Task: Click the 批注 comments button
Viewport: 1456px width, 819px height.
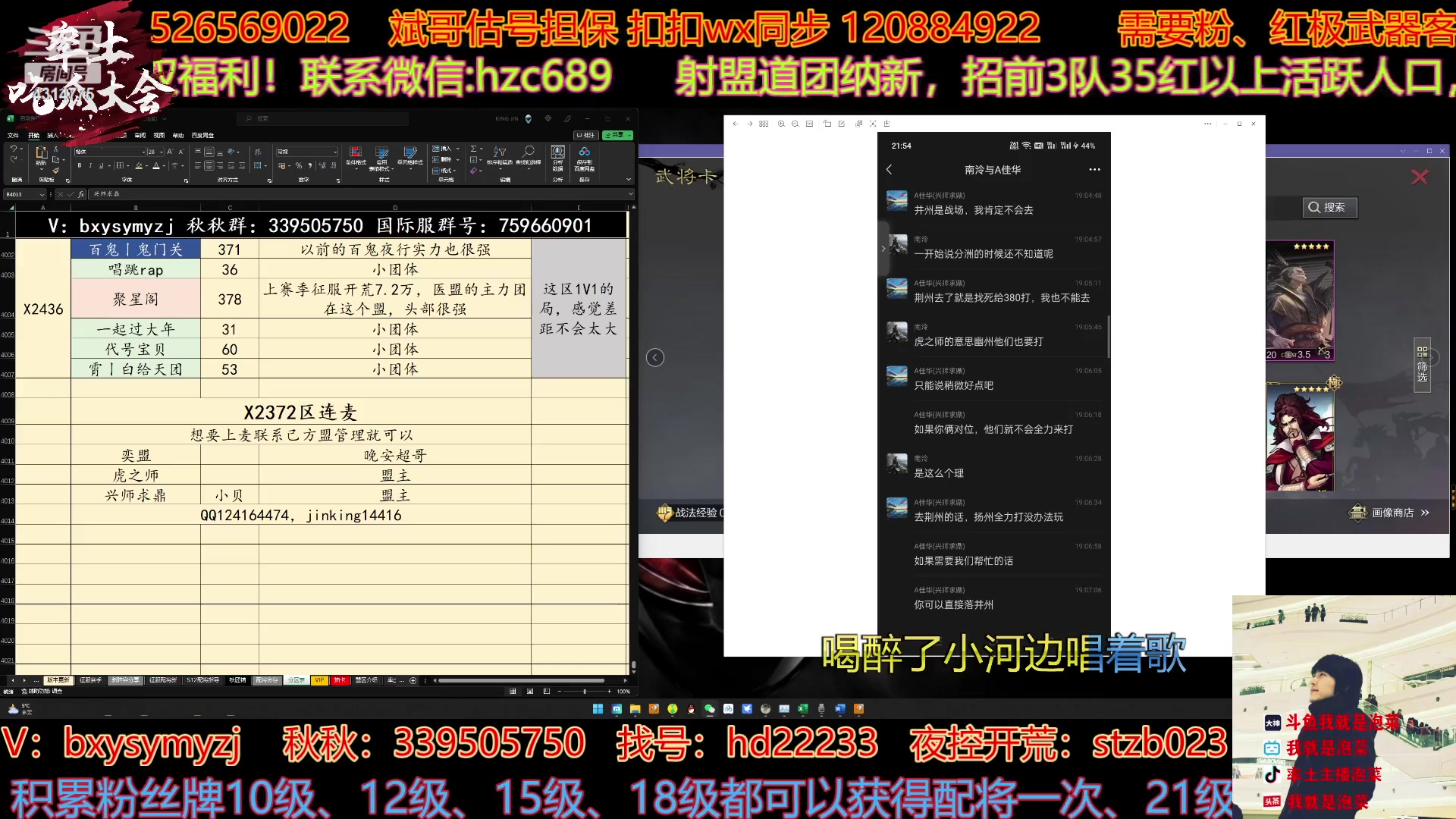Action: pos(586,136)
